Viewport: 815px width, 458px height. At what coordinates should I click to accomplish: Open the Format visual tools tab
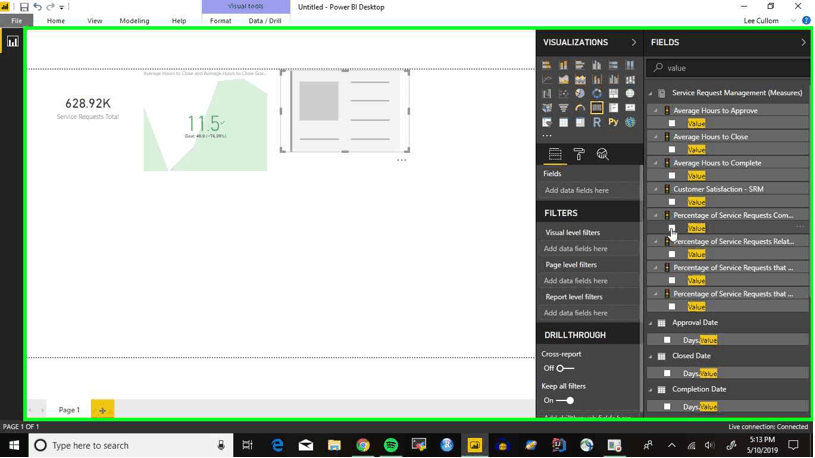click(220, 21)
